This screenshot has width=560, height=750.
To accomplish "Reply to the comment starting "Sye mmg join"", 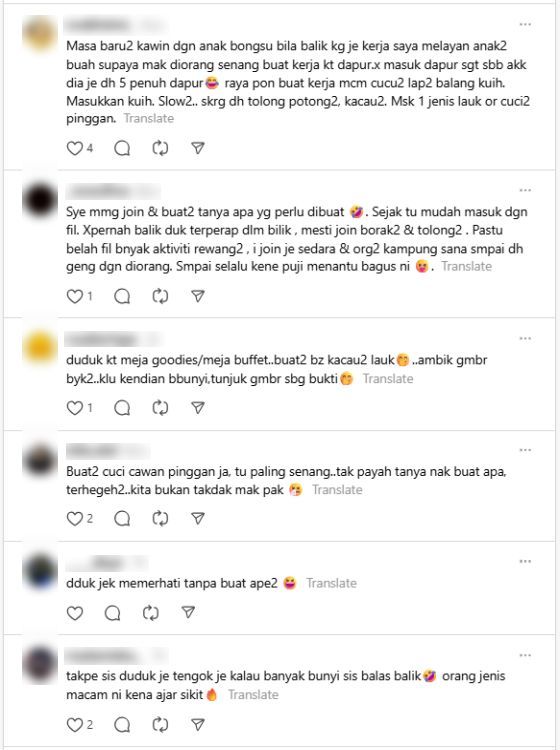I will point(122,297).
